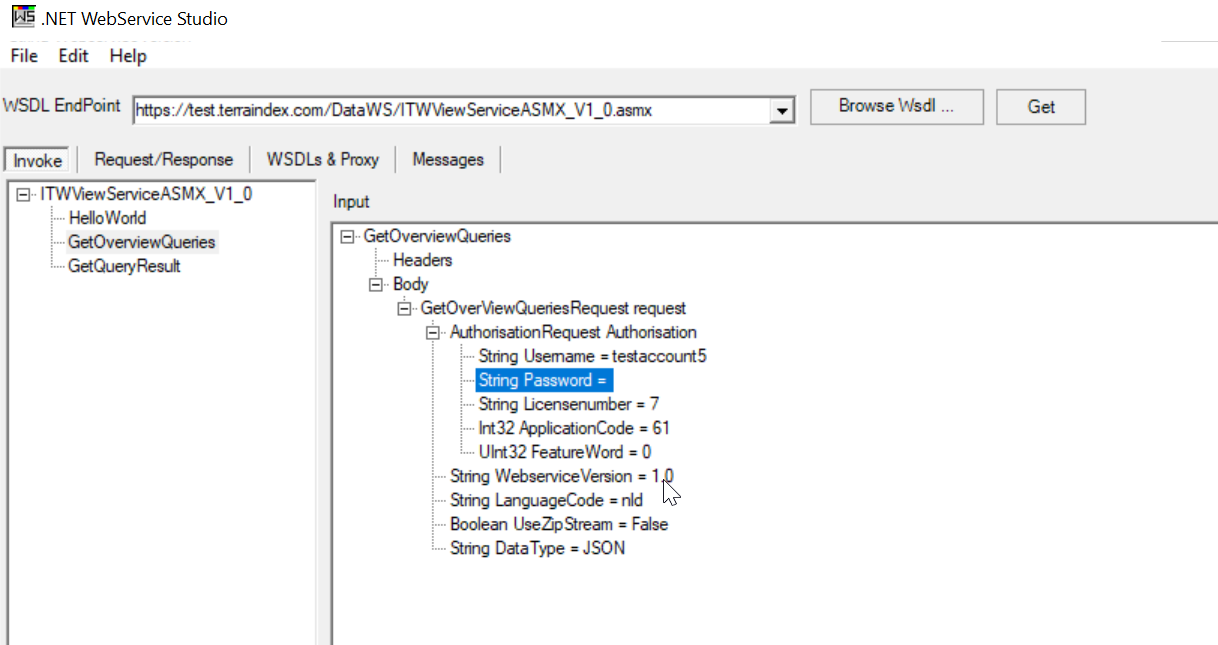Select the Body node
Screen dimensions: 1218x645
(410, 284)
